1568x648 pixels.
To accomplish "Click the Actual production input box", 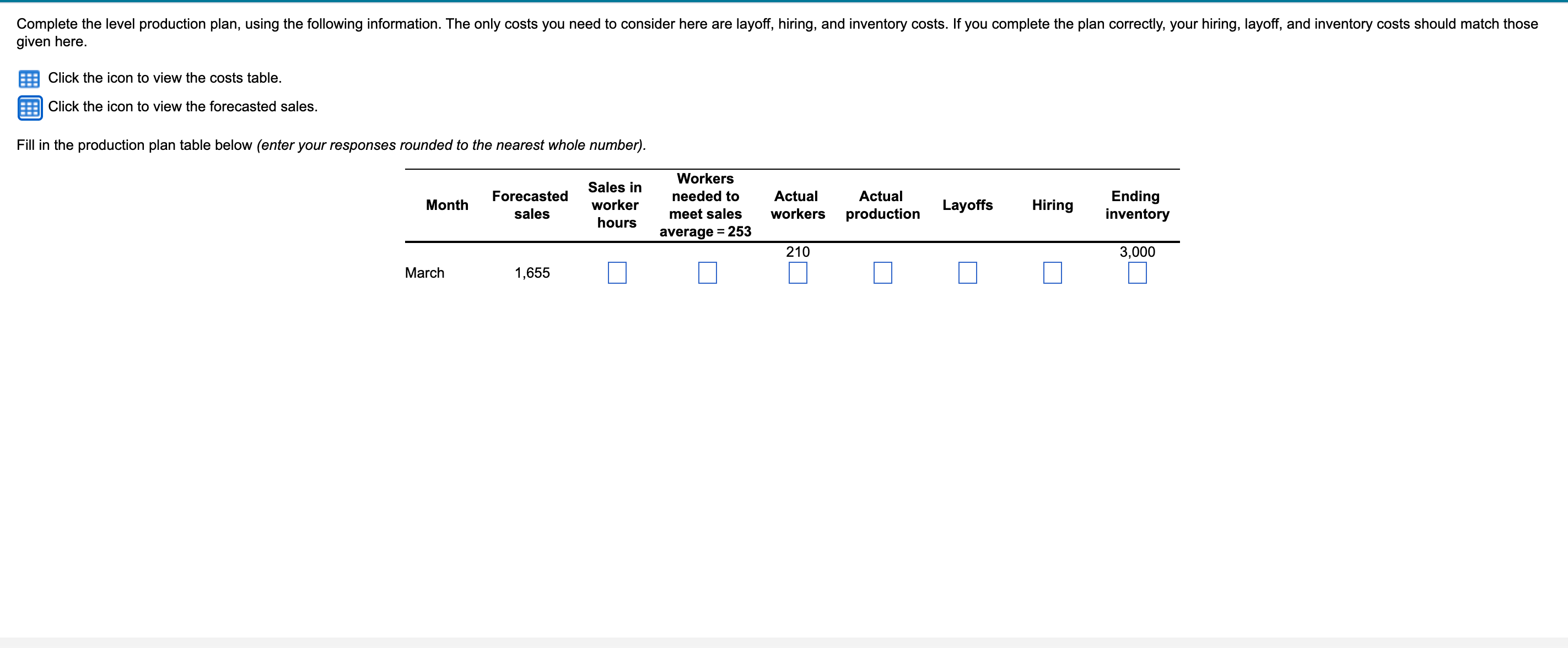I will click(882, 273).
